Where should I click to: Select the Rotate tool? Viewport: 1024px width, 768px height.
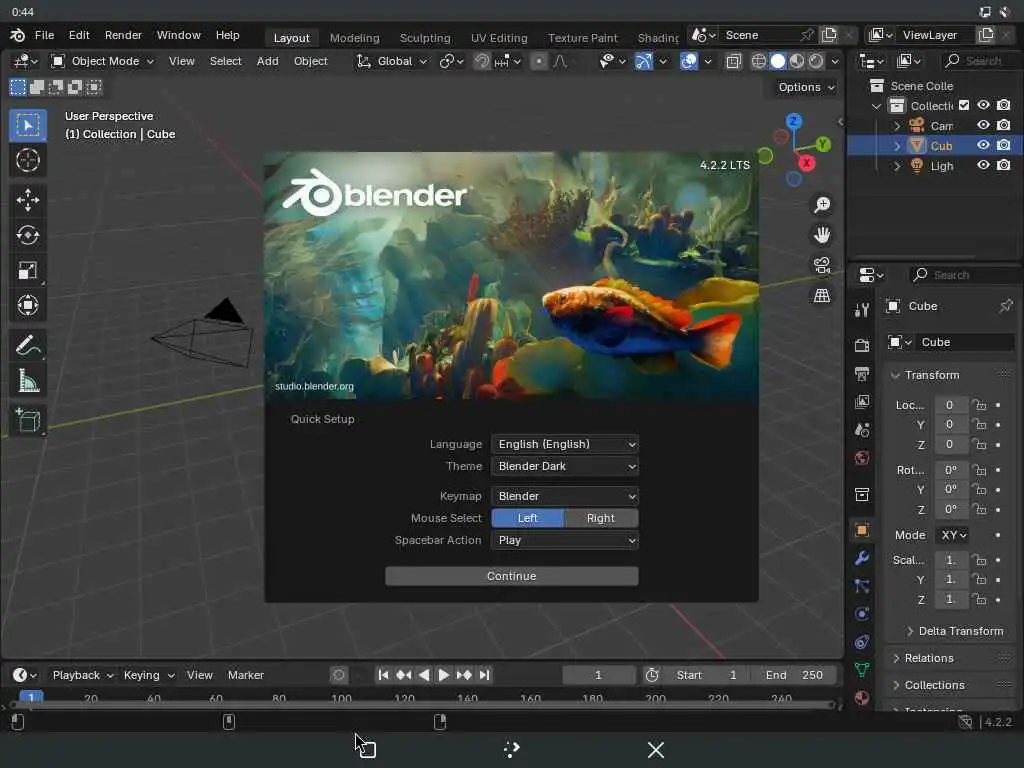pos(27,235)
